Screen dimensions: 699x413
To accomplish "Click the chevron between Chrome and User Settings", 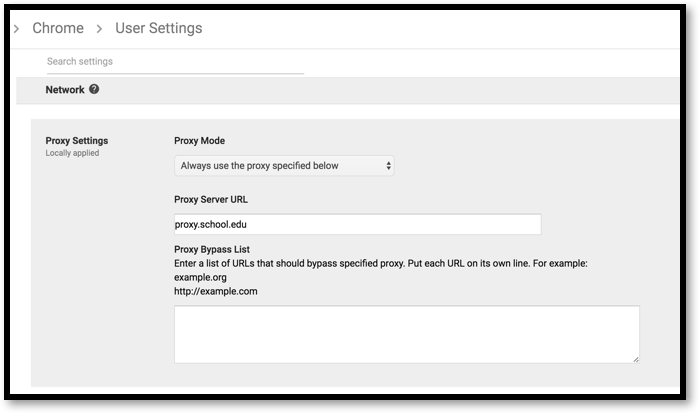I will (x=100, y=29).
